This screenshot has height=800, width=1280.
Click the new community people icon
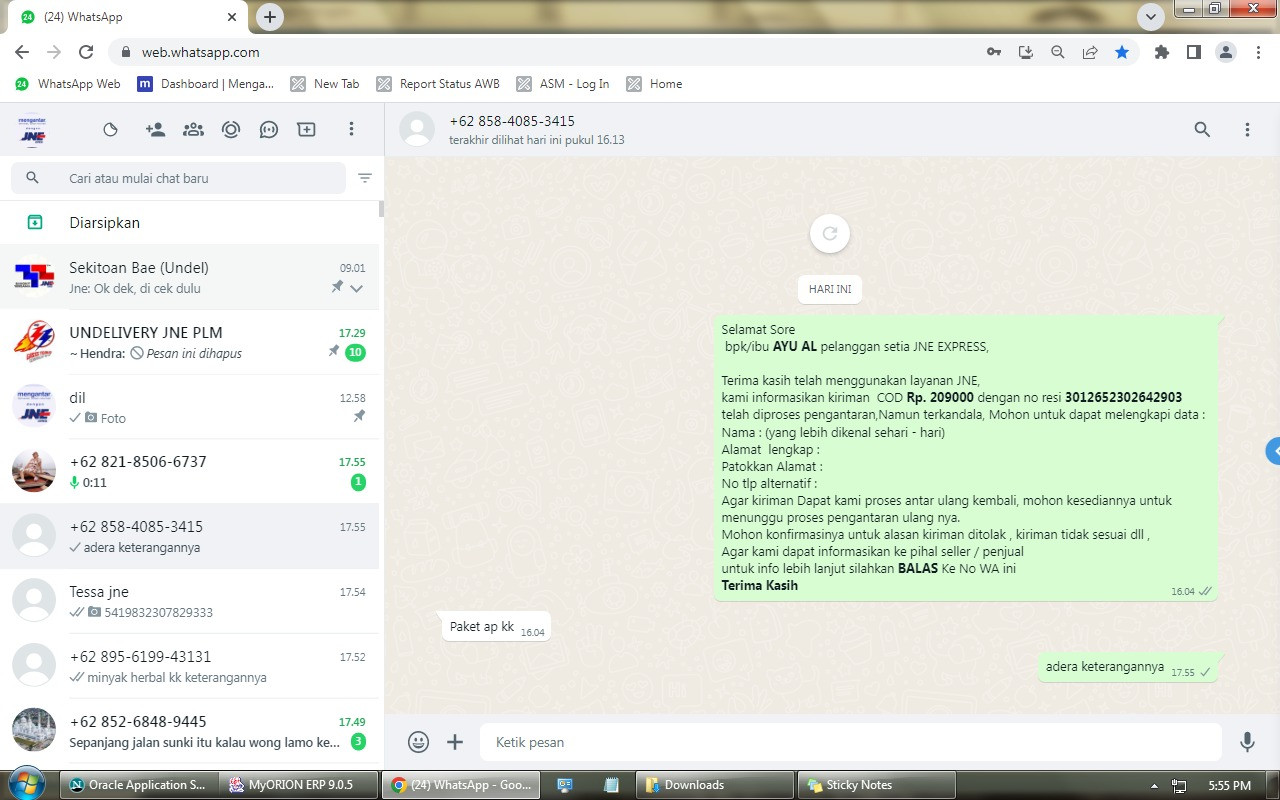tap(155, 129)
